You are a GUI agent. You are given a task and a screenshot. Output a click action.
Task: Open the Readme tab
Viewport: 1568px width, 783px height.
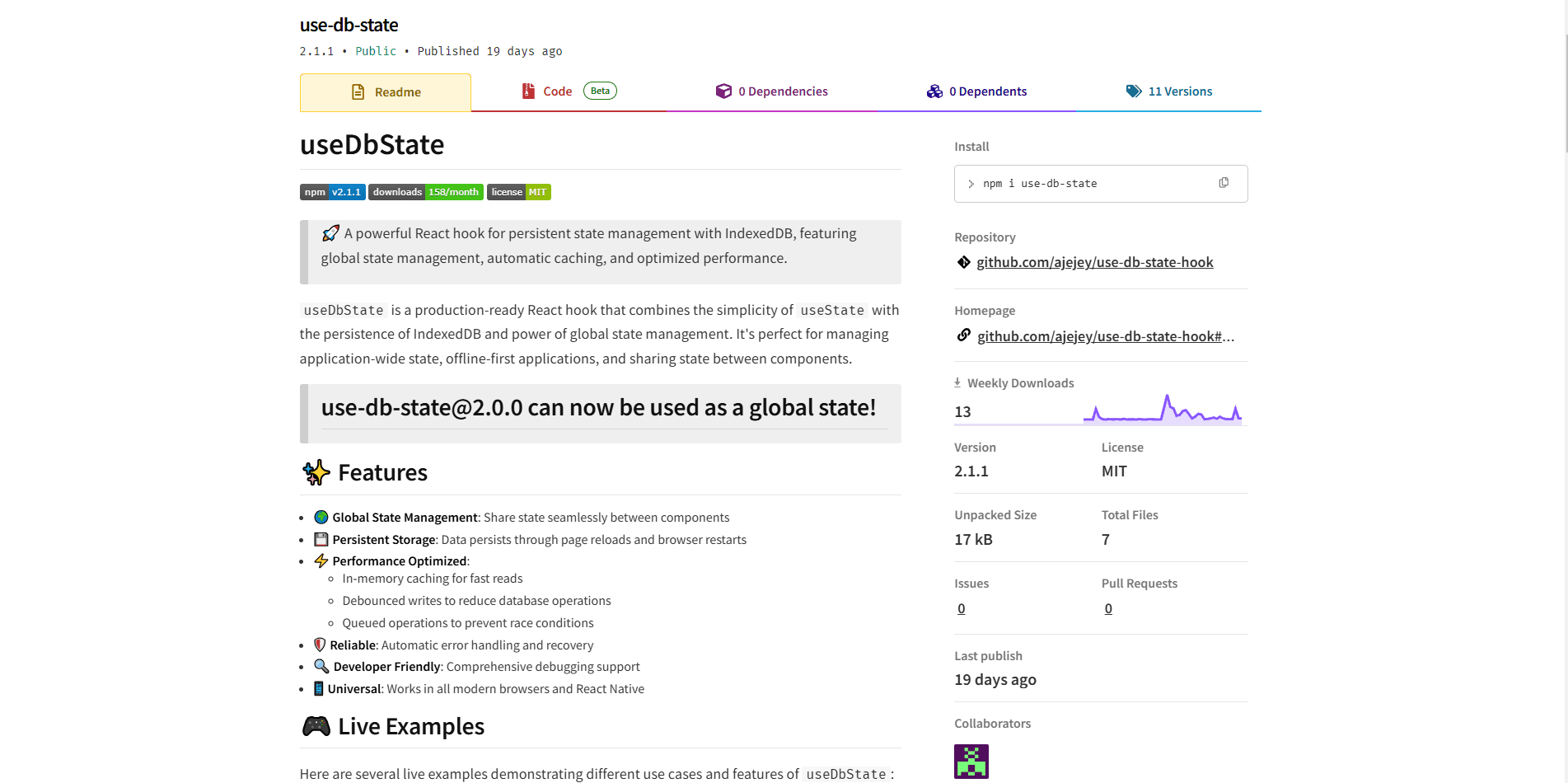pyautogui.click(x=386, y=92)
